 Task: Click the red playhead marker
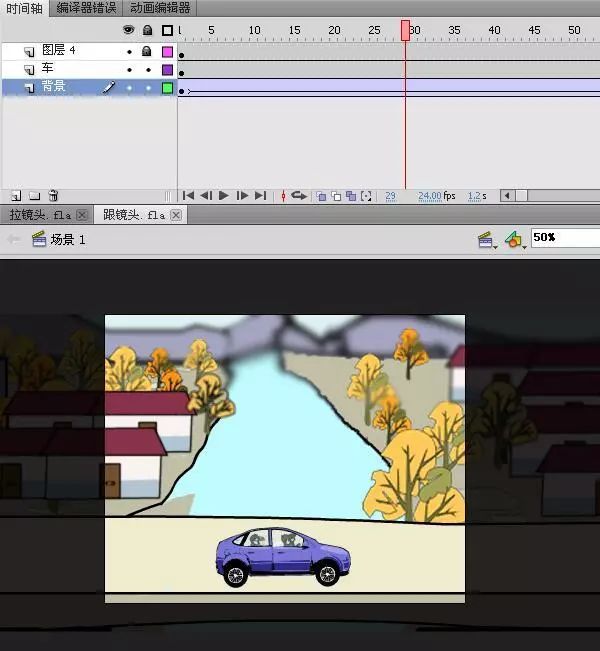[405, 30]
